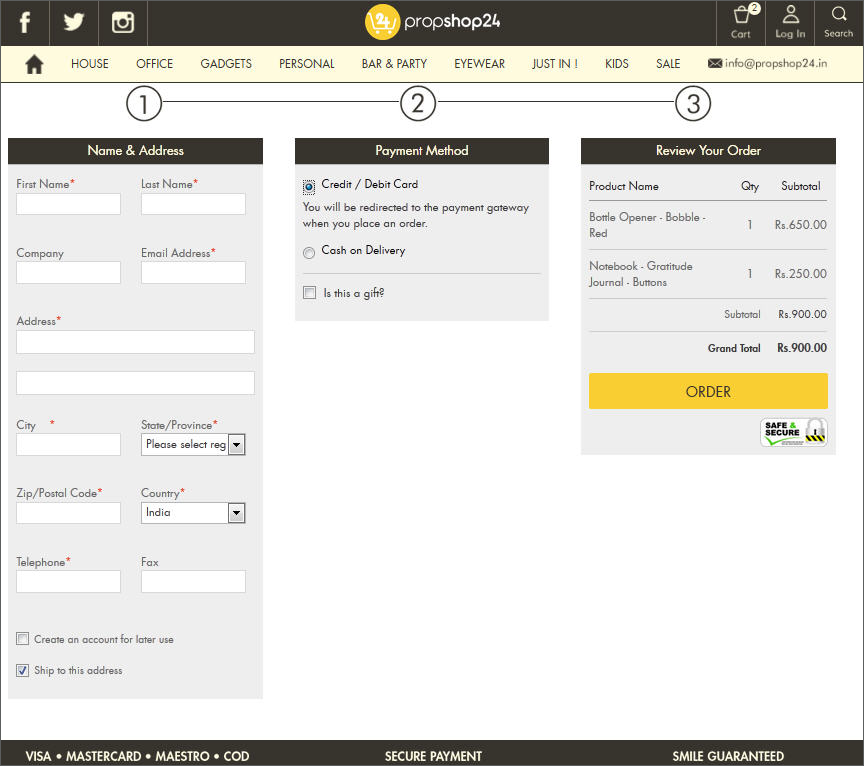The height and width of the screenshot is (766, 864).
Task: Select Credit / Debit Card payment option
Action: pos(309,187)
